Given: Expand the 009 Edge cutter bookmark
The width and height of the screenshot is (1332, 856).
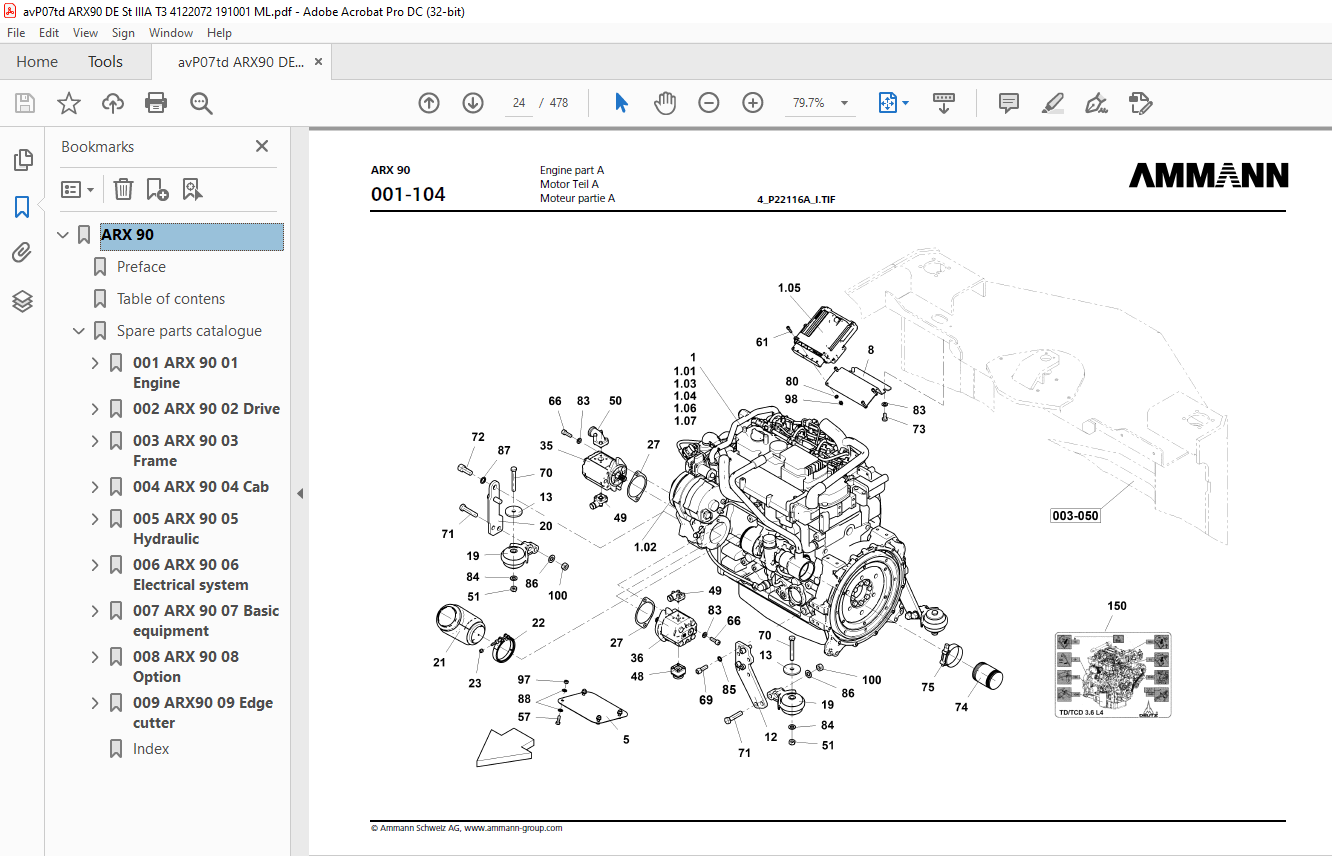Looking at the screenshot, I should (x=95, y=703).
